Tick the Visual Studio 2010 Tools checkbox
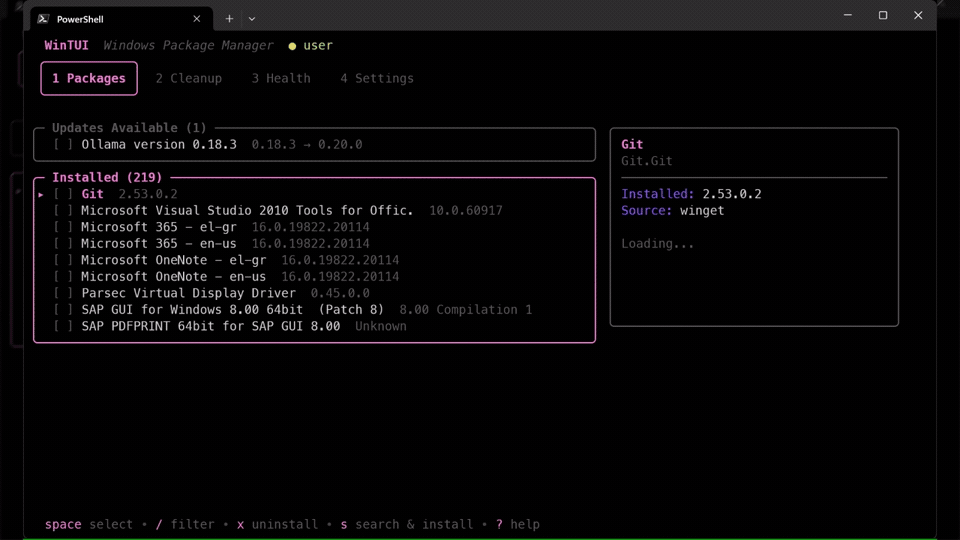Viewport: 960px width, 540px height. (x=63, y=211)
